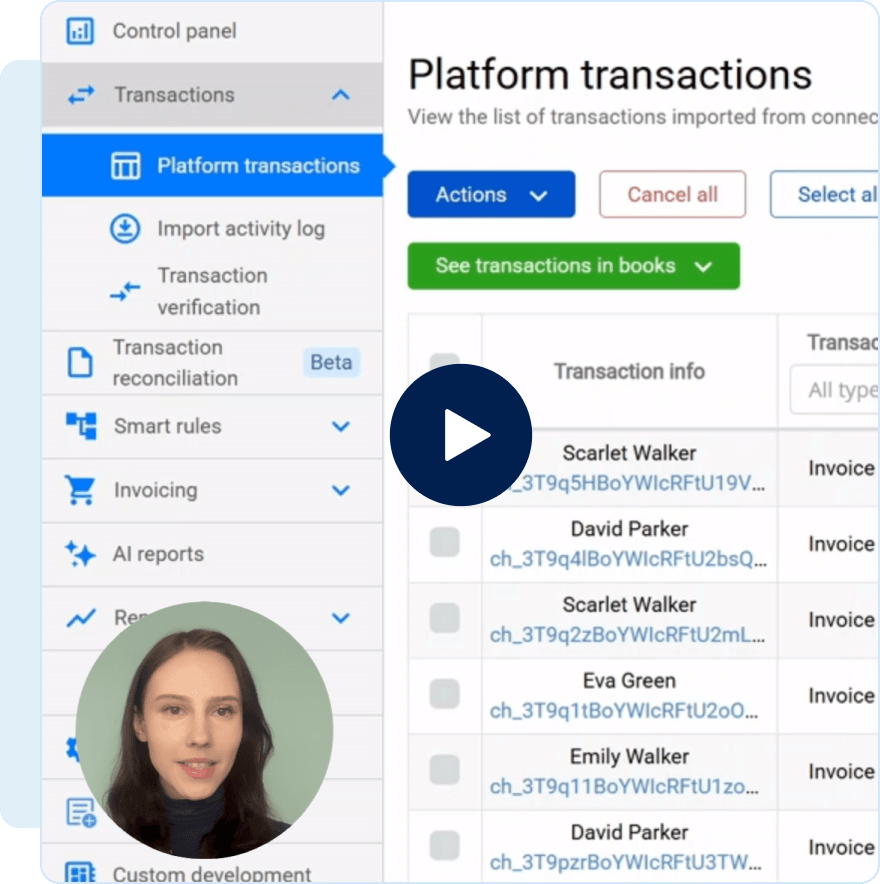Screen dimensions: 880x884
Task: Open AI reports menu item
Action: click(212, 554)
